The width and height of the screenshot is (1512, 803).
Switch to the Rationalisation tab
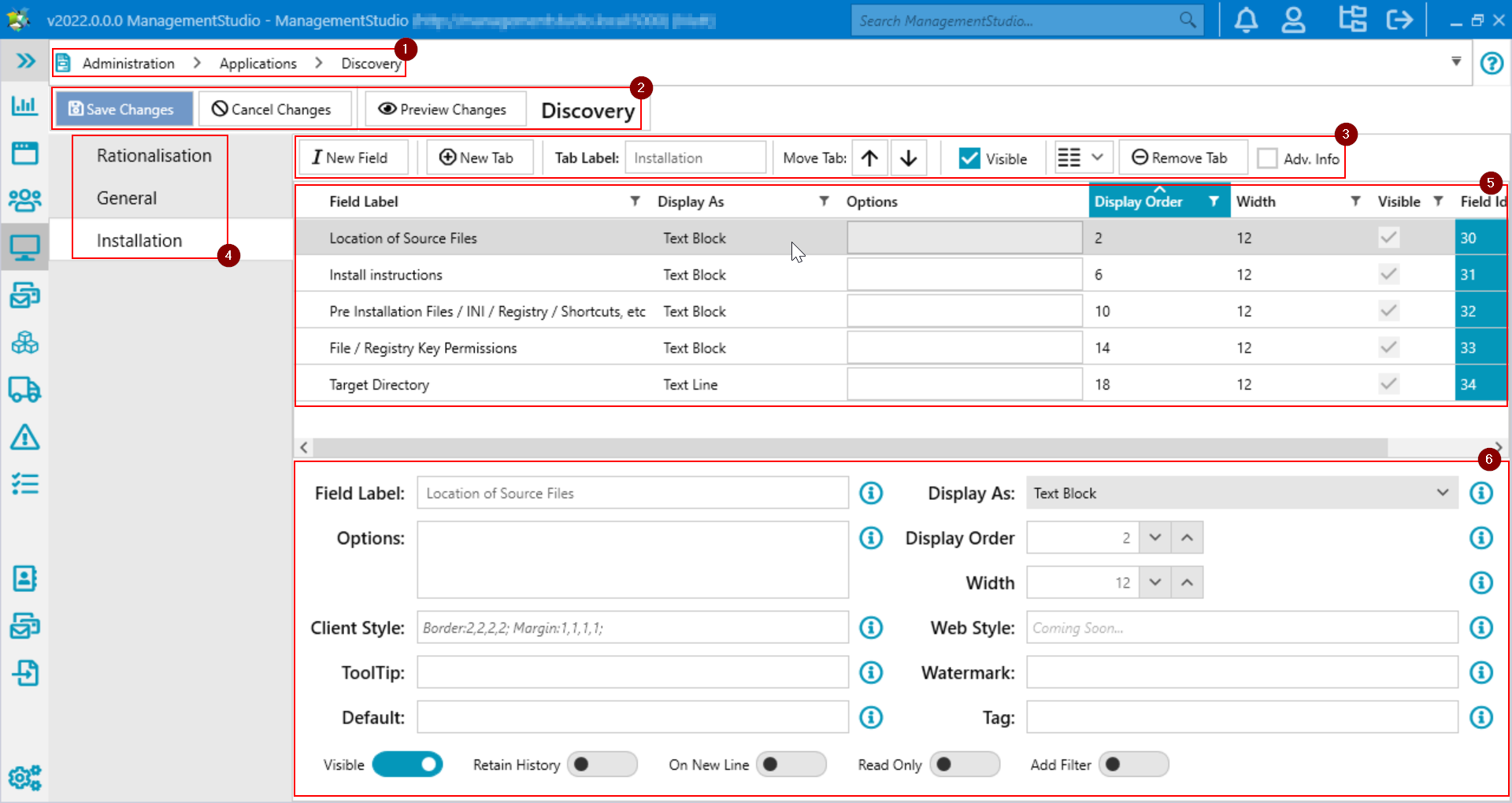point(154,155)
